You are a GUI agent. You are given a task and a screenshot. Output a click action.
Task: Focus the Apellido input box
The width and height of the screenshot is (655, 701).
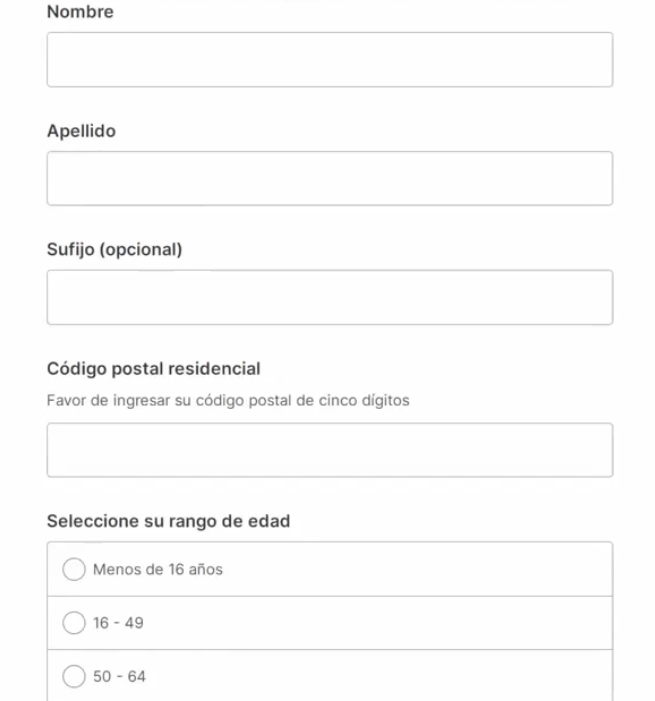(x=329, y=178)
